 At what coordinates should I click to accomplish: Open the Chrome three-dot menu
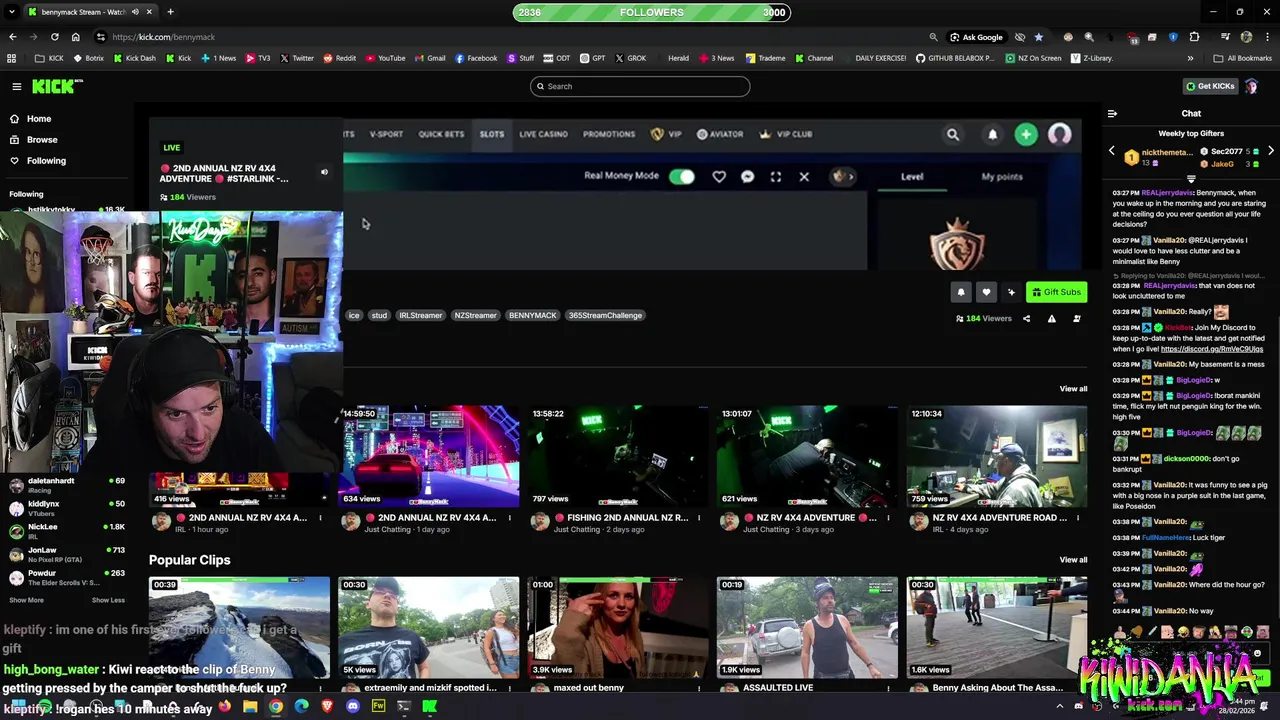click(1267, 37)
